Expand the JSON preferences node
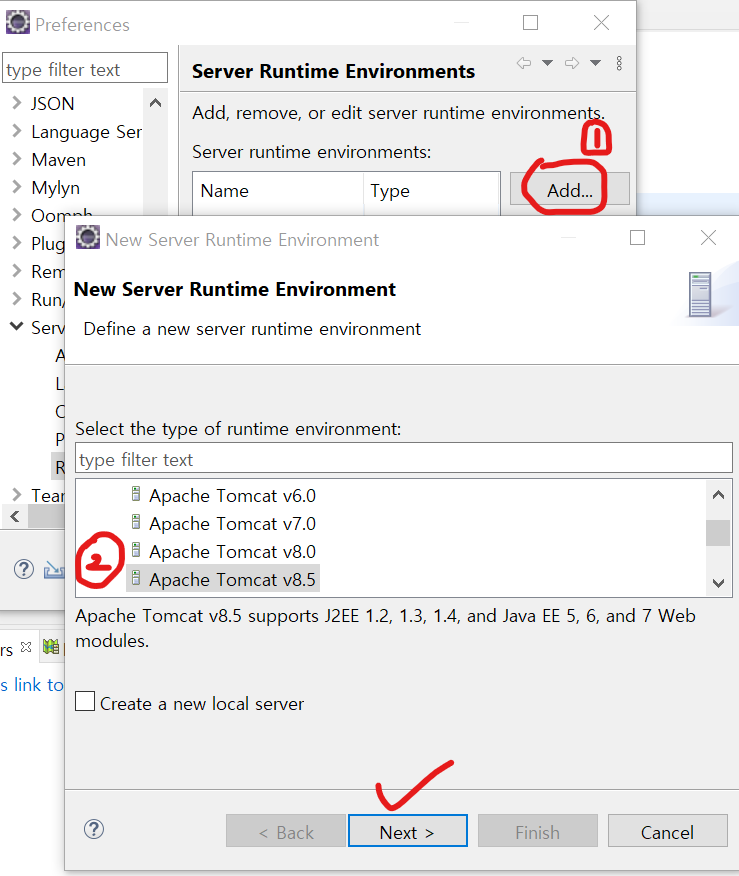The image size is (739, 876). tap(17, 103)
